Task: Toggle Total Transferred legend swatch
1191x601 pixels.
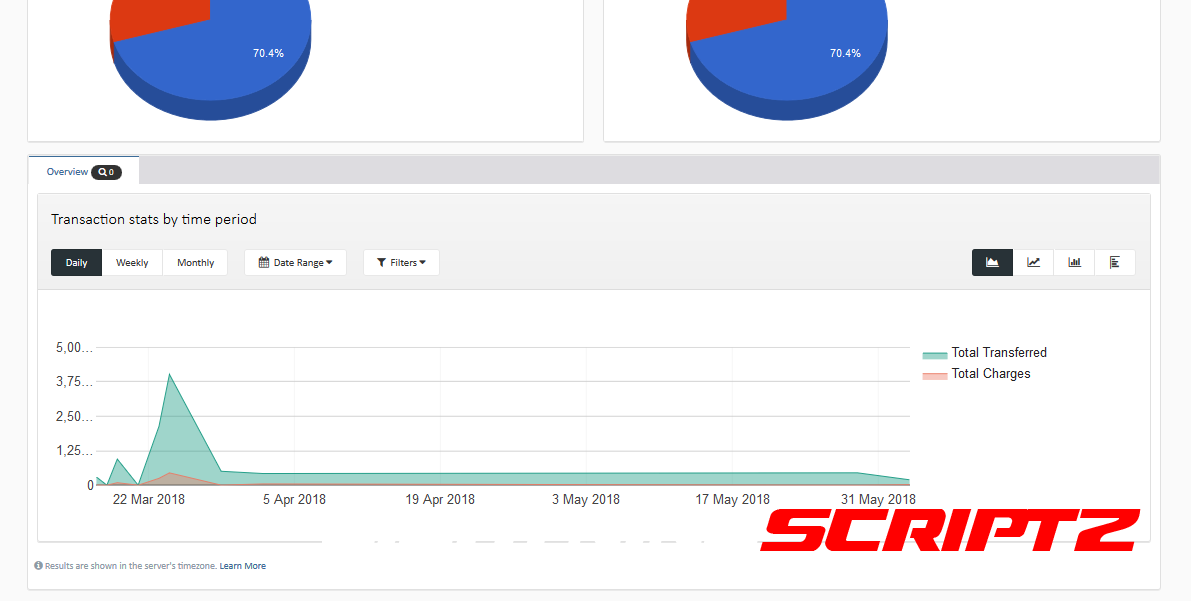Action: tap(934, 354)
